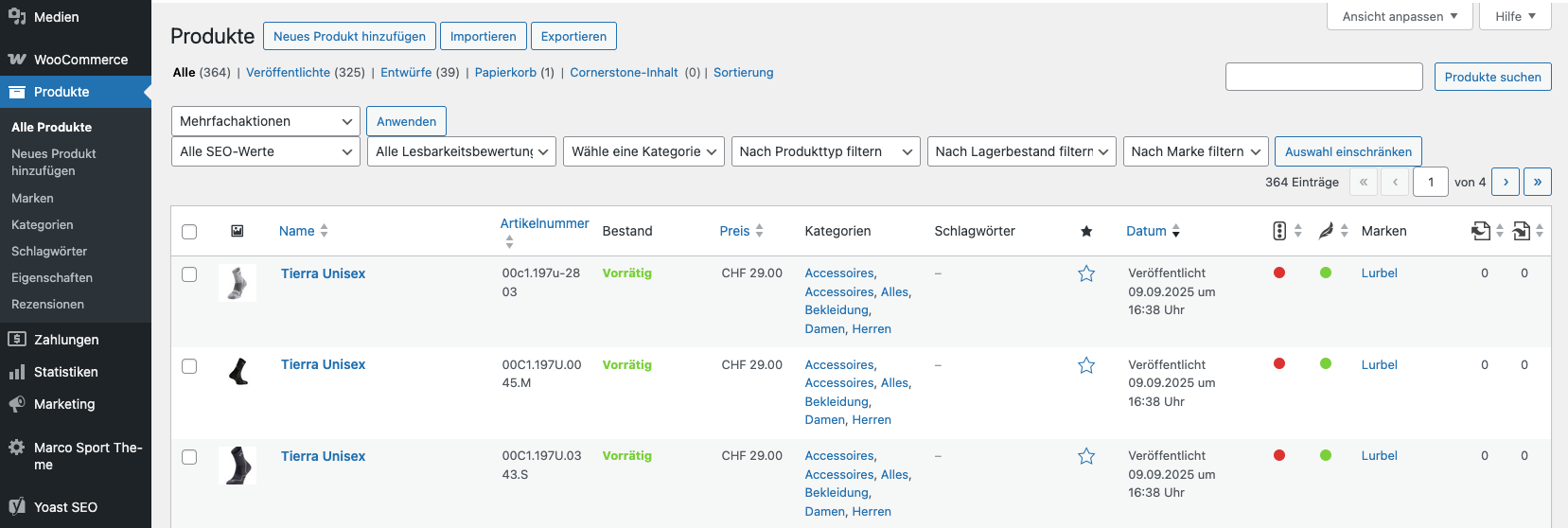Screen dimensions: 1568x528
Task: Click the incoming internal links column icon
Action: pos(1522,231)
